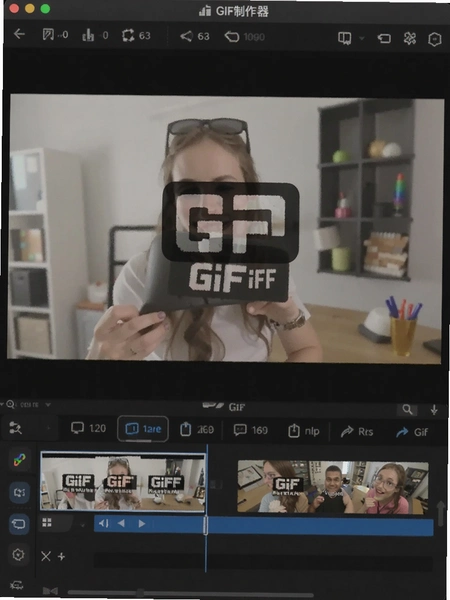
Task: Click the upload item labeled 'nlp'
Action: (x=303, y=431)
